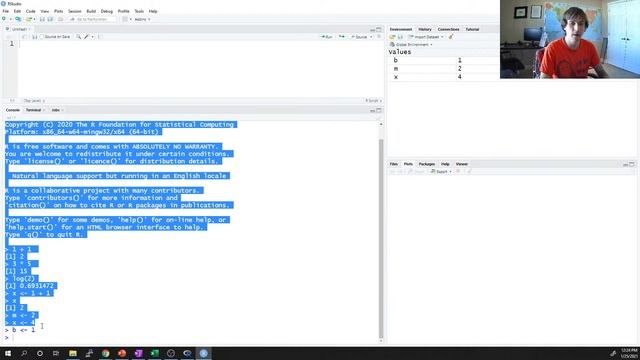
Task: Open Windows Start menu
Action: pos(8,353)
